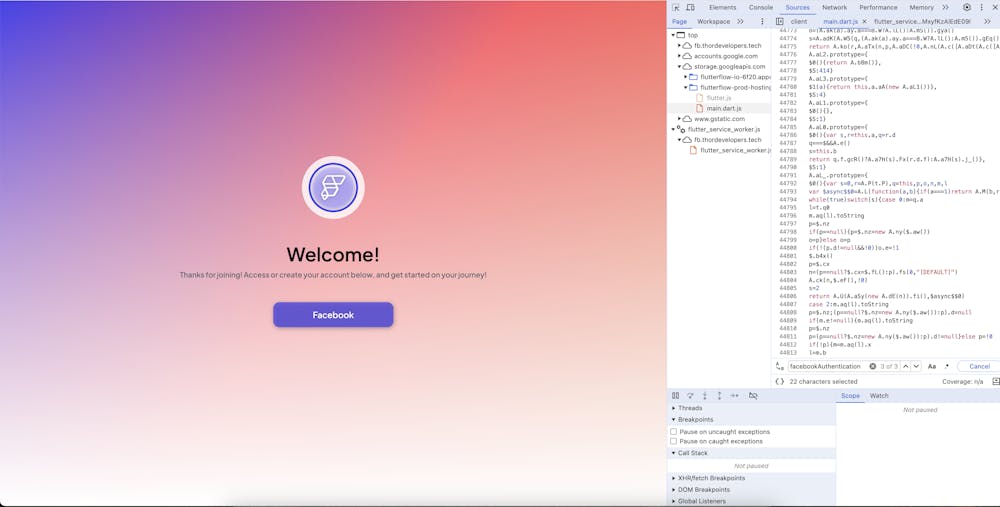Show more DevTools panels chevron
This screenshot has height=507, width=1000.
[x=946, y=8]
